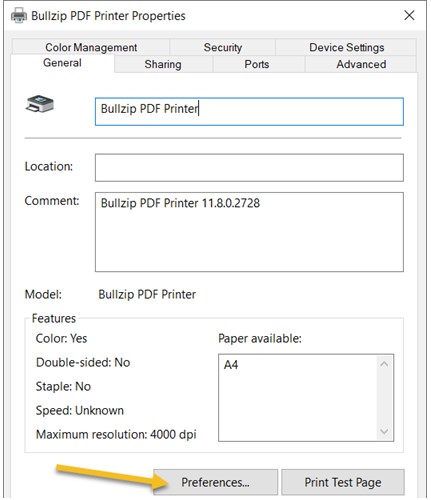Click the printer icon beside name field
The height and width of the screenshot is (500, 431).
click(40, 104)
